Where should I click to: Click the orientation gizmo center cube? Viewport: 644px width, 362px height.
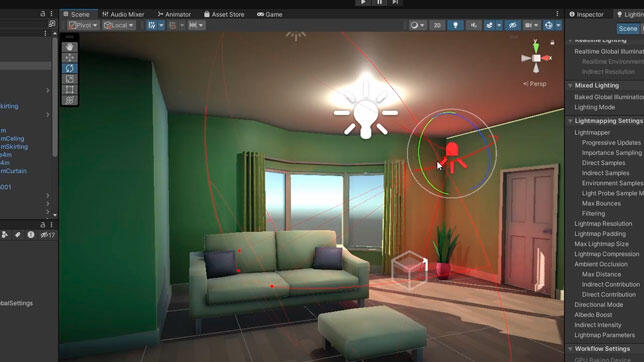click(536, 58)
